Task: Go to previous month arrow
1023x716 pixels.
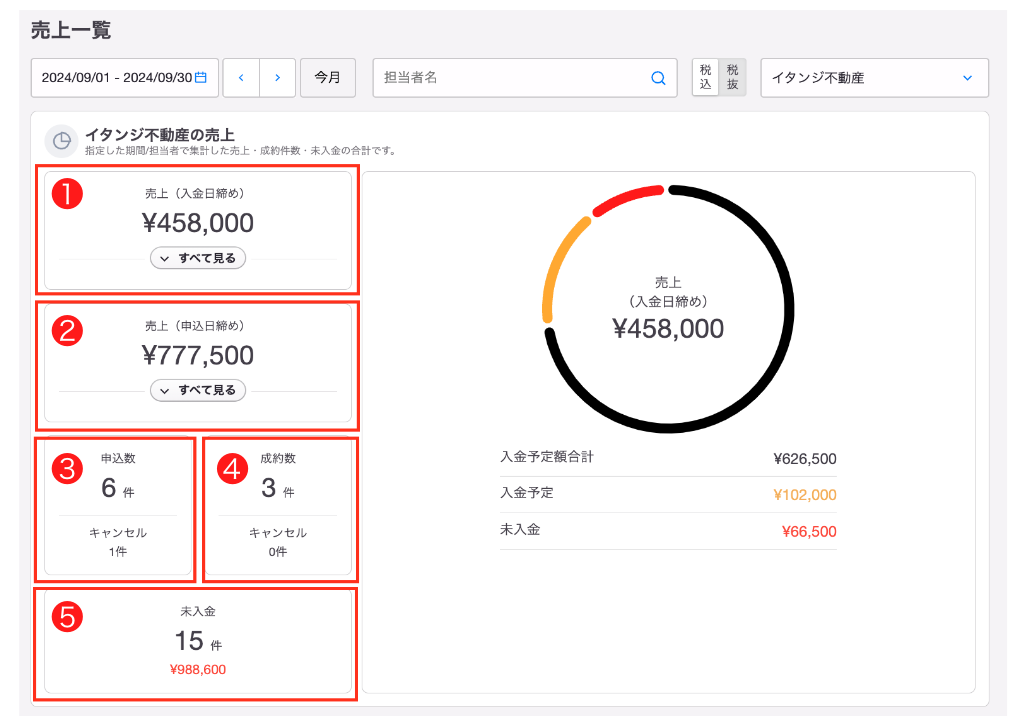Action: (241, 78)
